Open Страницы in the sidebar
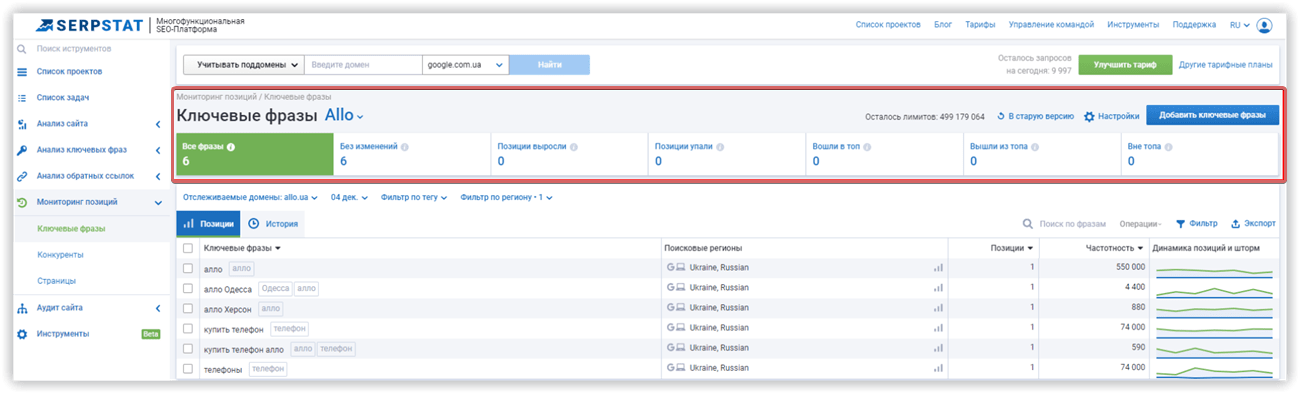Viewport: 1300px width, 394px height. [56, 281]
